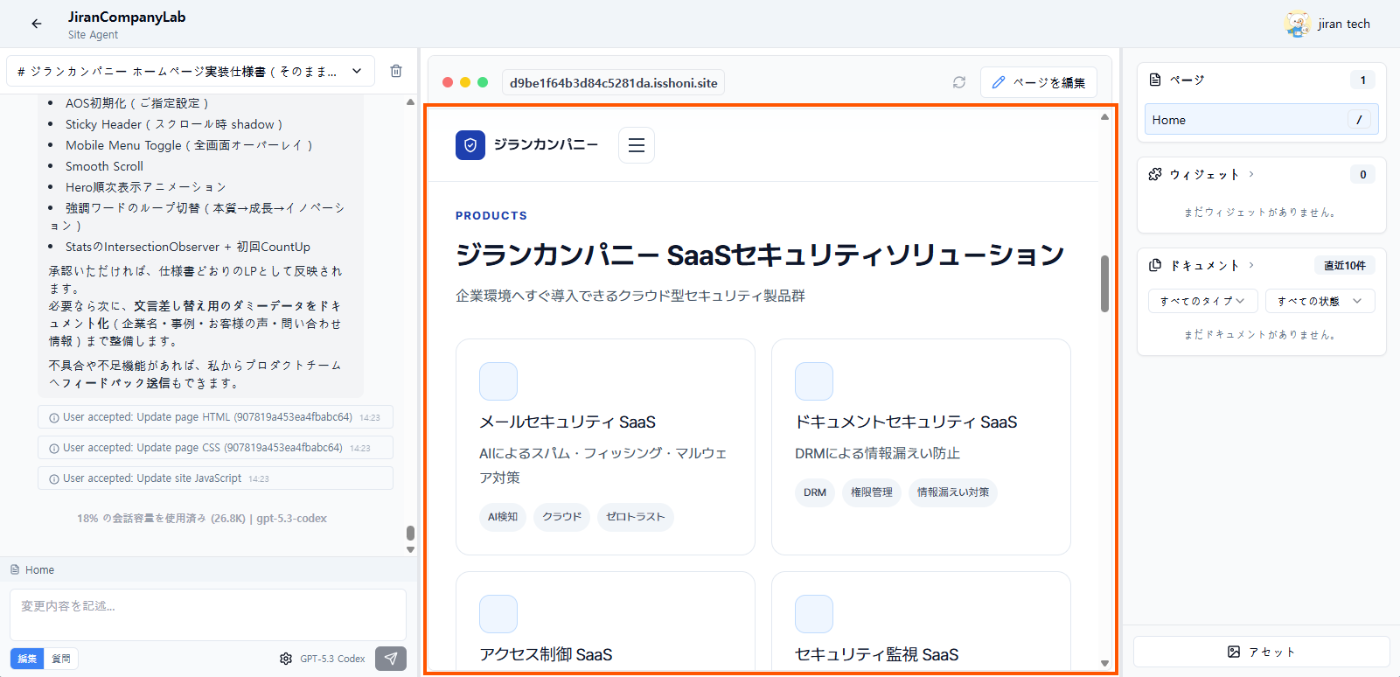This screenshot has width=1400, height=677.
Task: Send message with paper plane button
Action: (391, 658)
